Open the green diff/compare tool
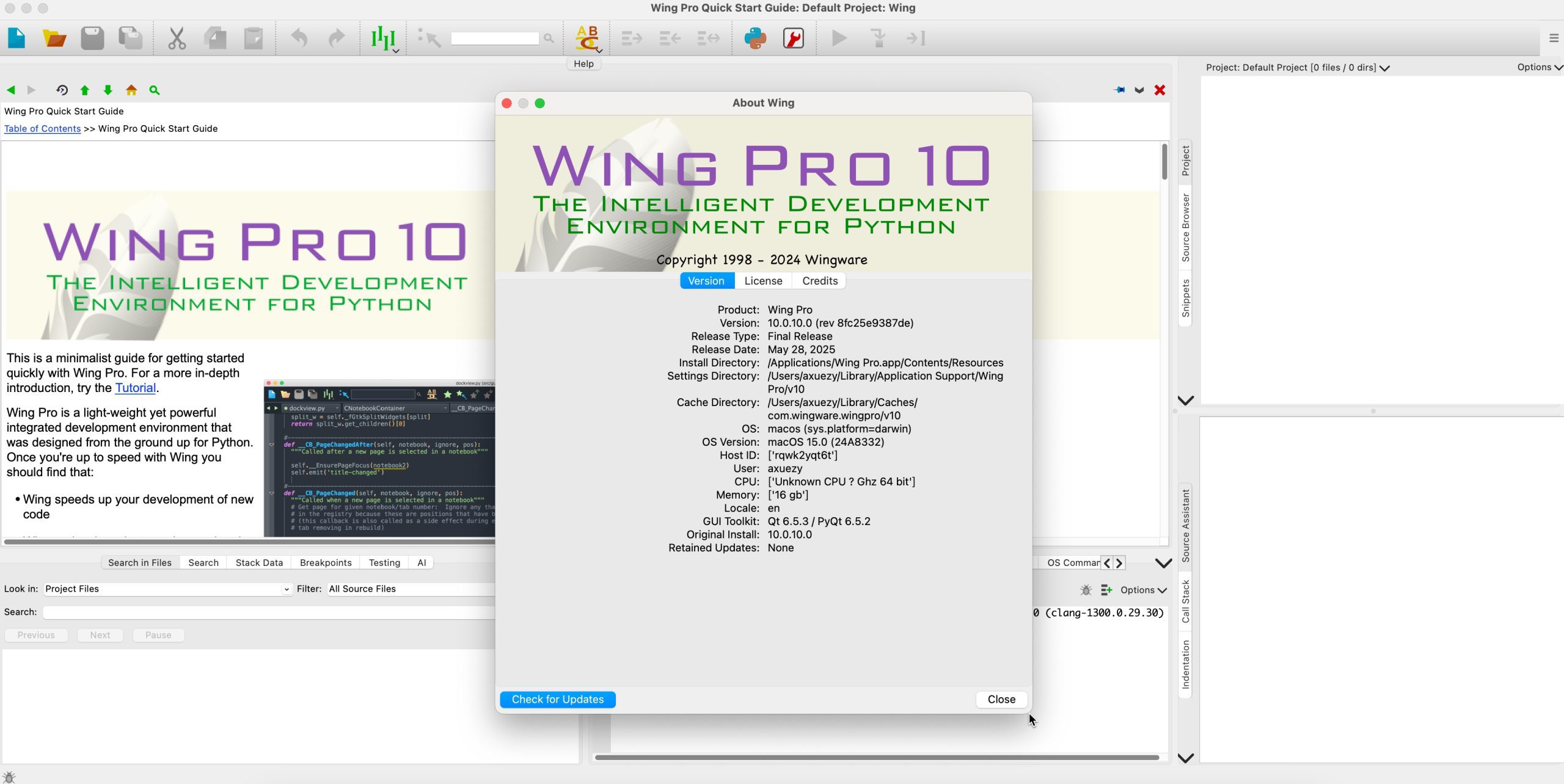Screen dimensions: 1564x784 tap(383, 38)
